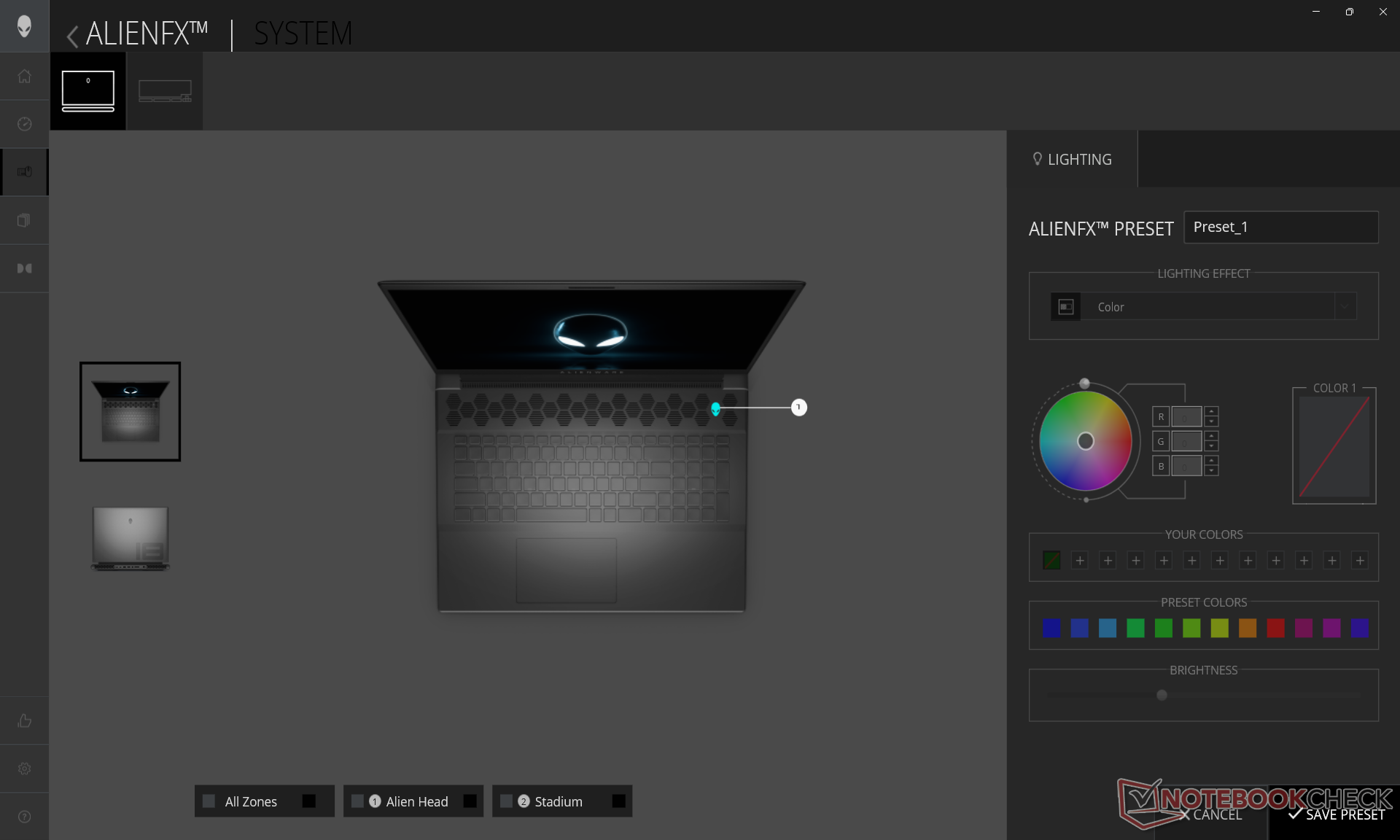Increase the R value with the up arrow
Screen dimensions: 1400x840
(x=1211, y=411)
